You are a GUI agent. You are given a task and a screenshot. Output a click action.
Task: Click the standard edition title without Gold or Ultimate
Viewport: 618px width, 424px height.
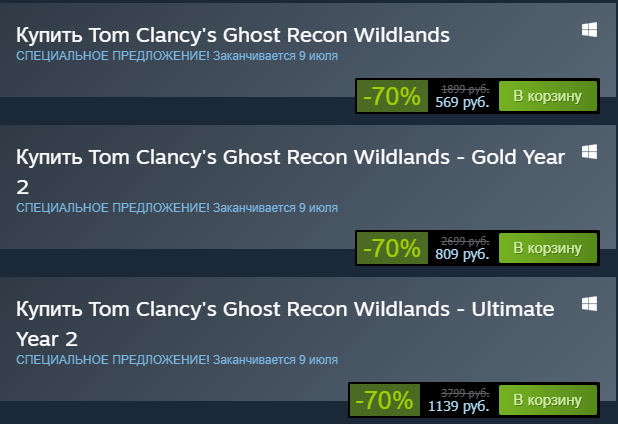pyautogui.click(x=233, y=35)
